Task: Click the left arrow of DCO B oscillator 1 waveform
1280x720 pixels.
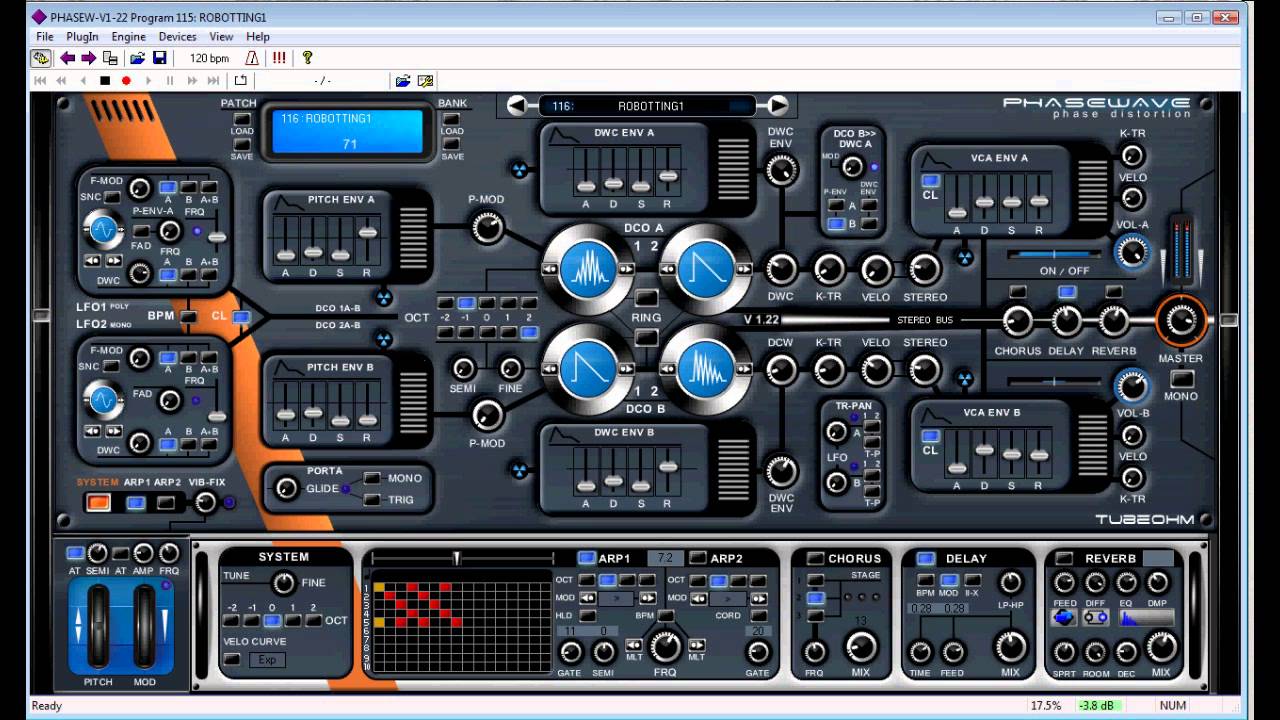Action: [550, 369]
